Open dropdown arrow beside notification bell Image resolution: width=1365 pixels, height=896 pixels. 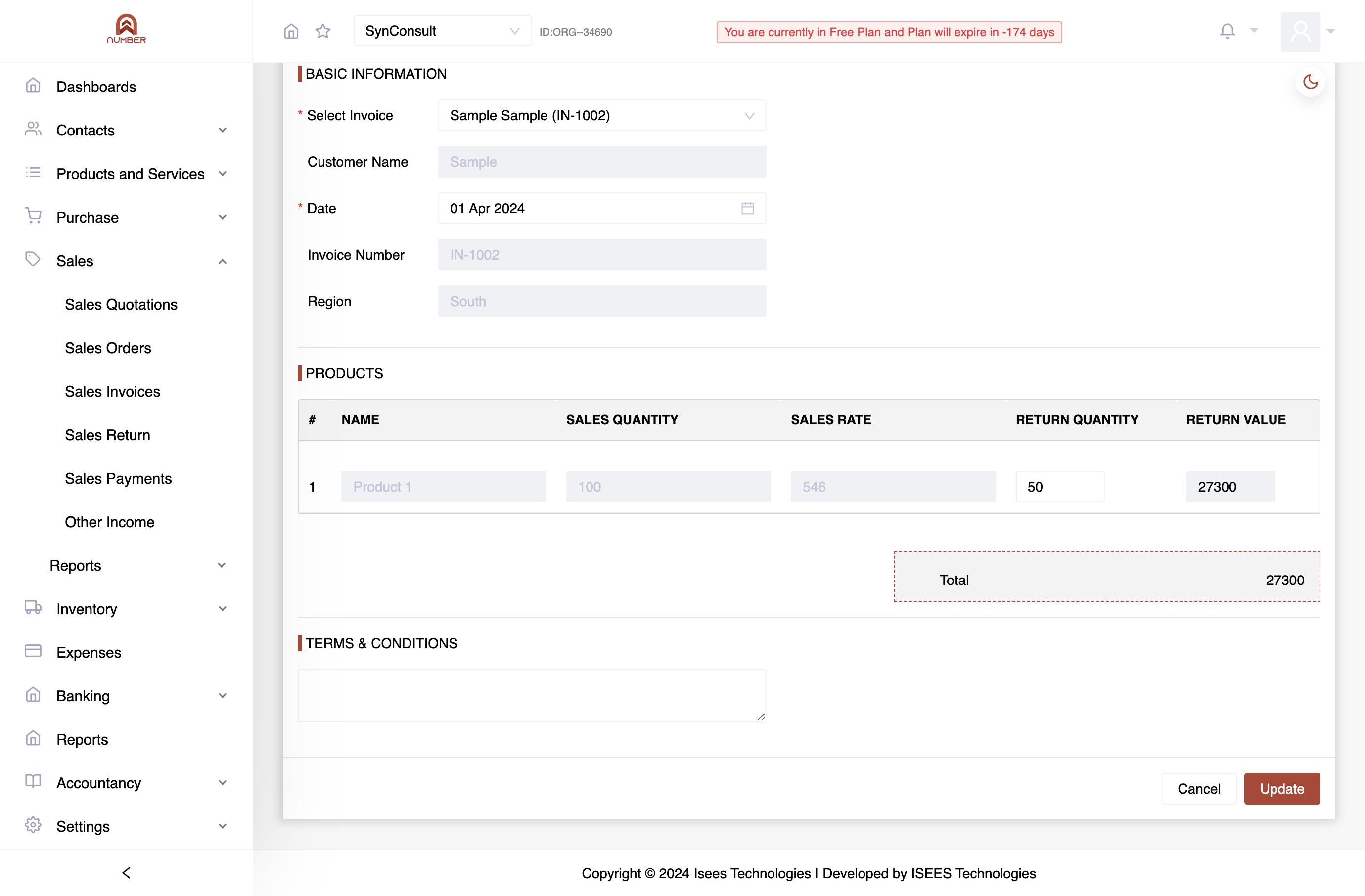coord(1254,31)
